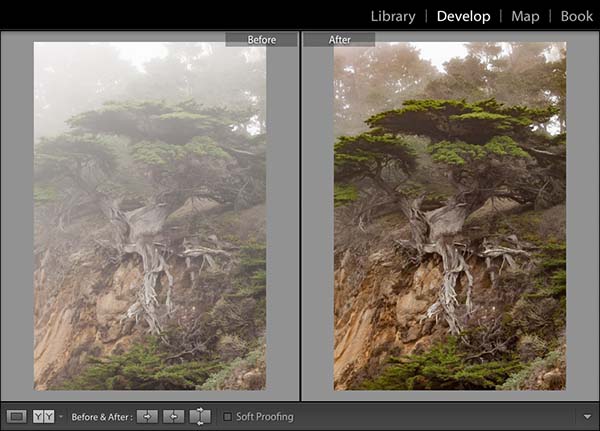
Task: Copy After settings to Before
Action: click(x=174, y=416)
